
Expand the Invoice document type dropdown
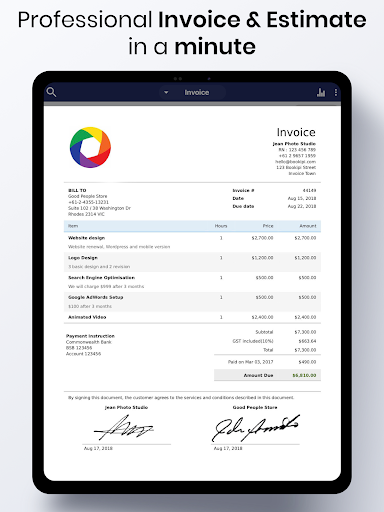click(193, 92)
